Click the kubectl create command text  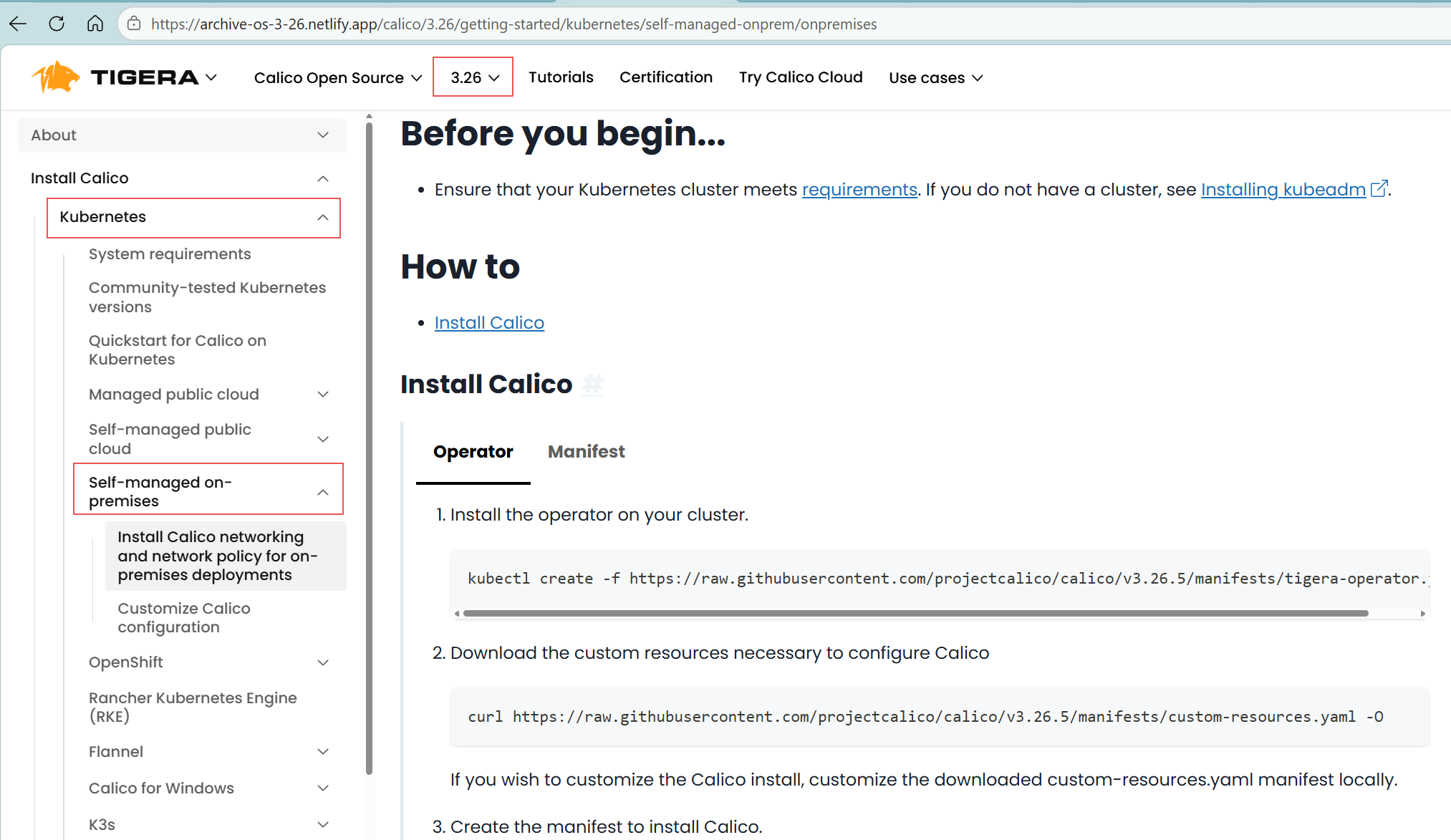tap(948, 579)
